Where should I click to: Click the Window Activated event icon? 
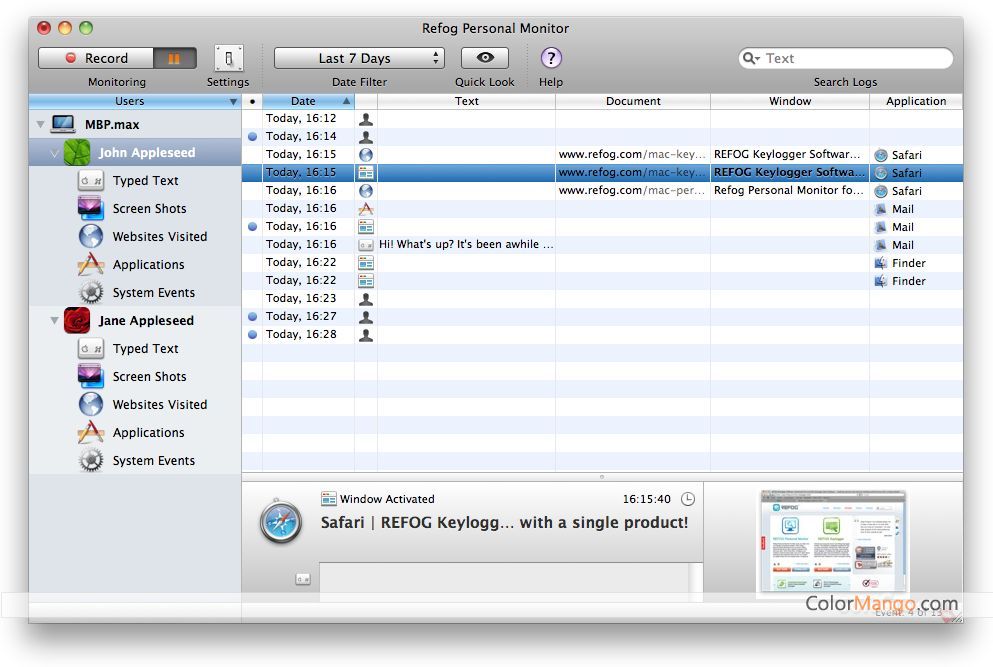click(x=328, y=499)
